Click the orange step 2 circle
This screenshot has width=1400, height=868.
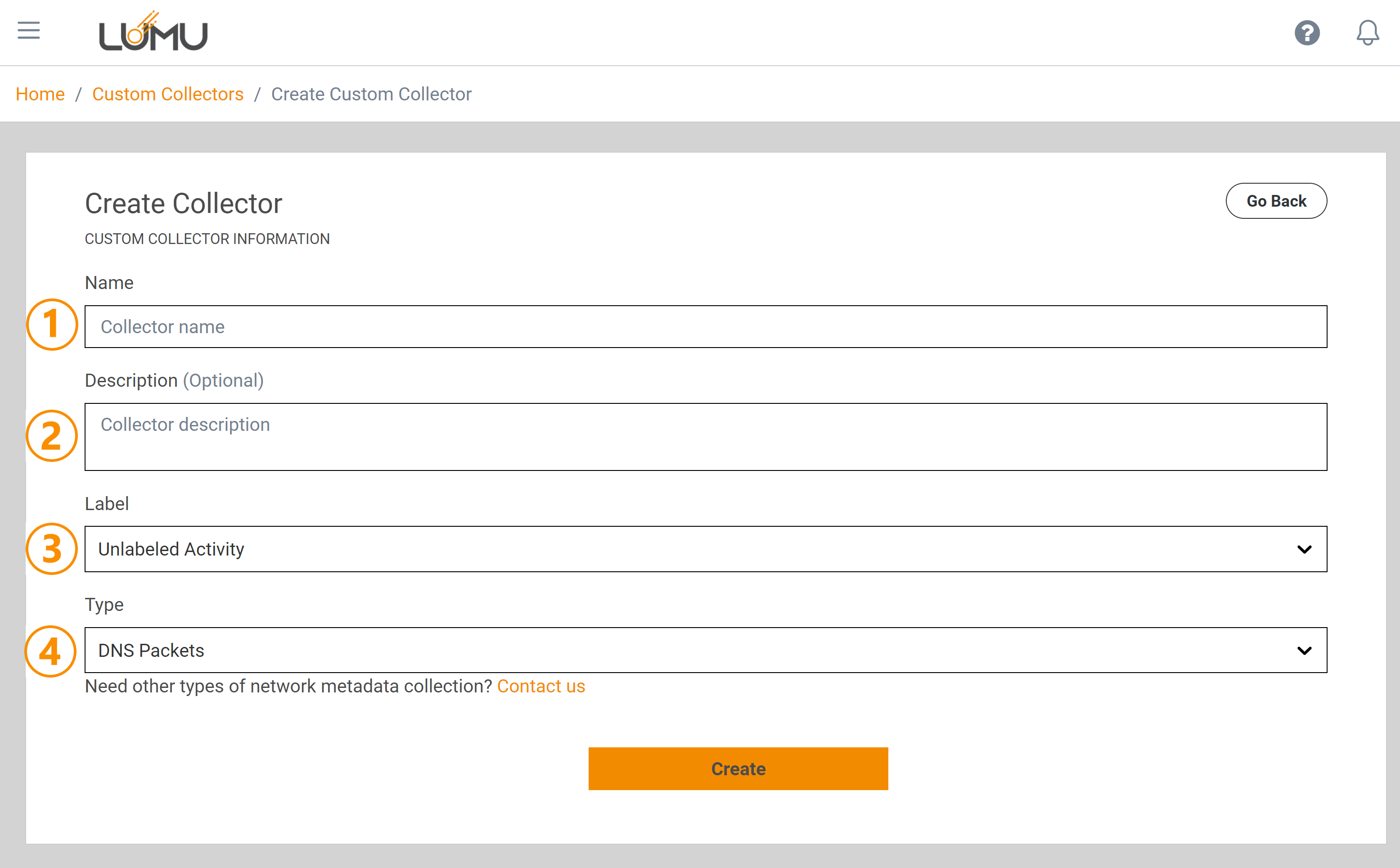click(x=52, y=436)
